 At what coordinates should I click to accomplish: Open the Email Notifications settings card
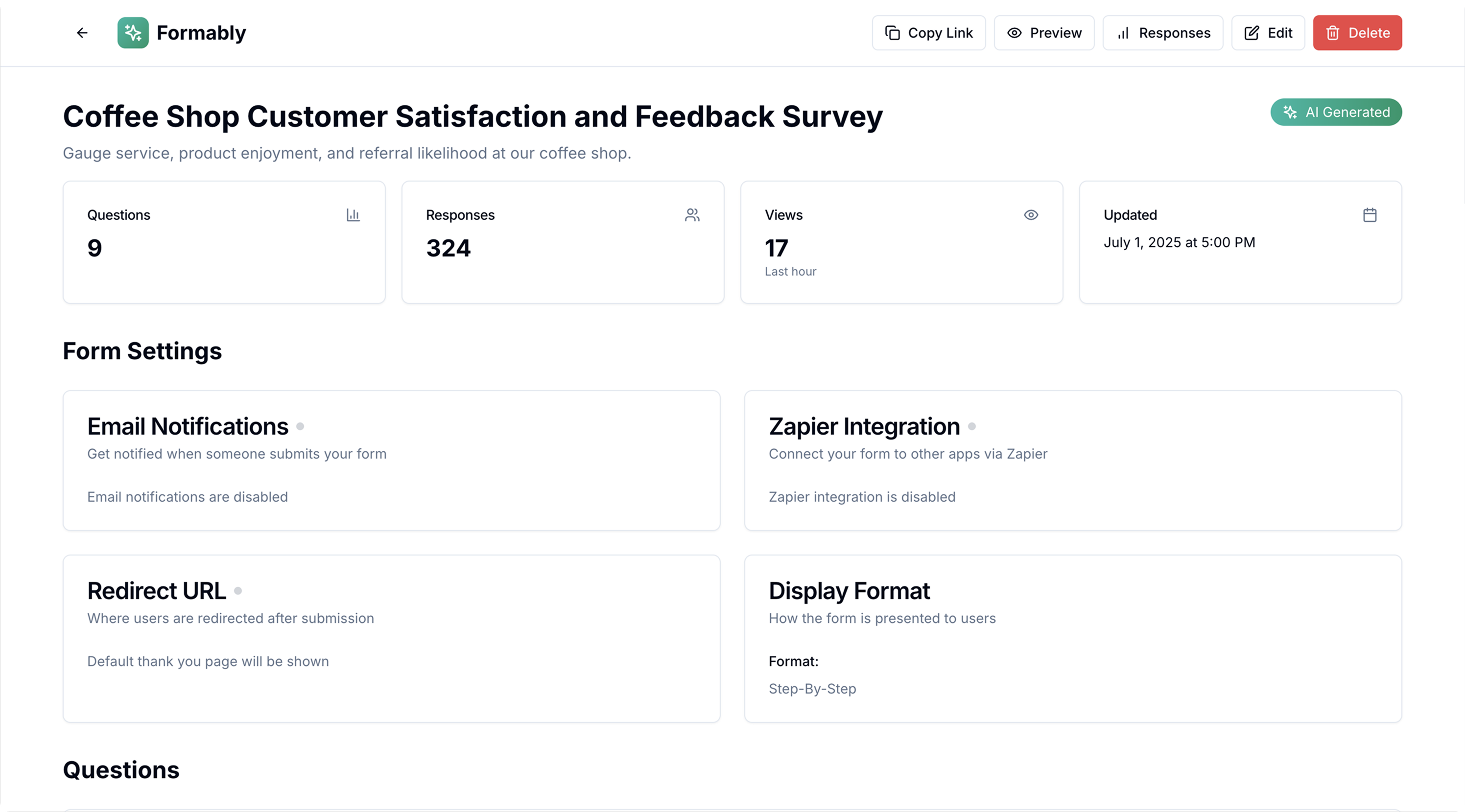[391, 461]
